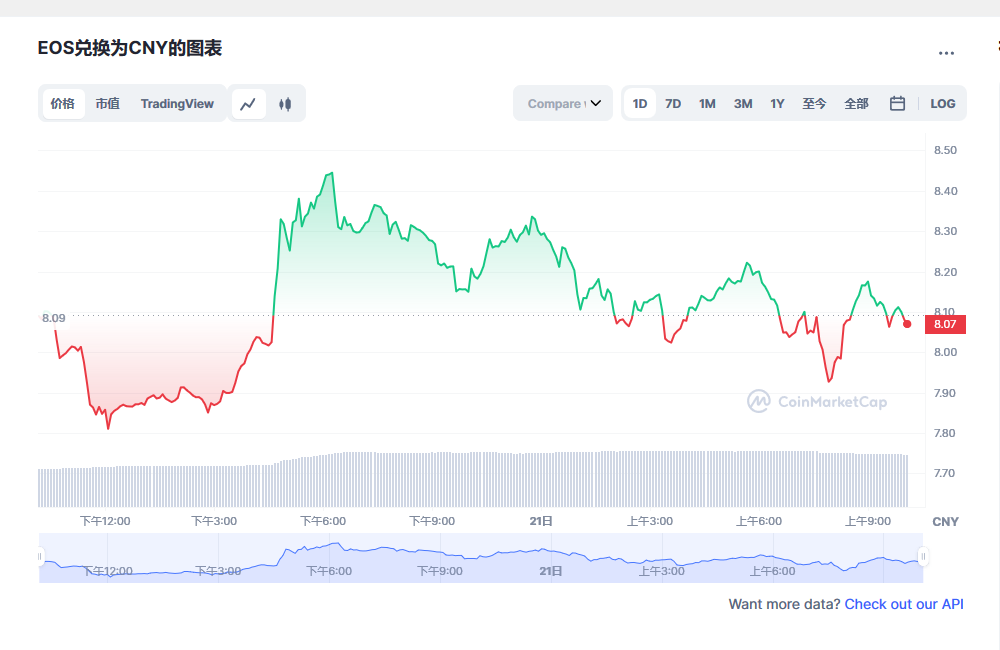
Task: Expand the Compare dropdown
Action: point(563,103)
